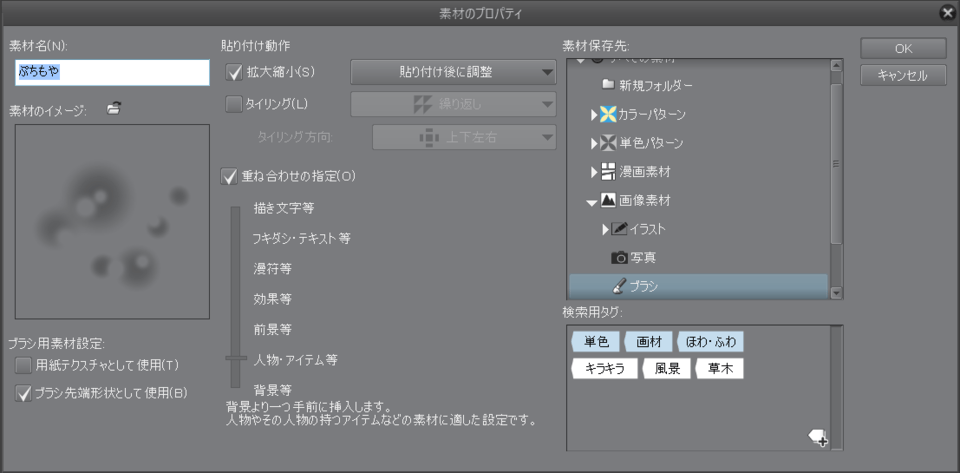Enable 用紙テクスチャとして使用 checkbox
The width and height of the screenshot is (960, 473).
click(x=24, y=365)
